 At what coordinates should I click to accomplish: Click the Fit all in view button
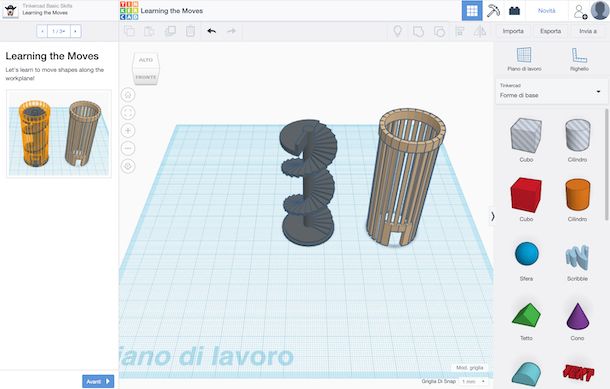[x=128, y=112]
